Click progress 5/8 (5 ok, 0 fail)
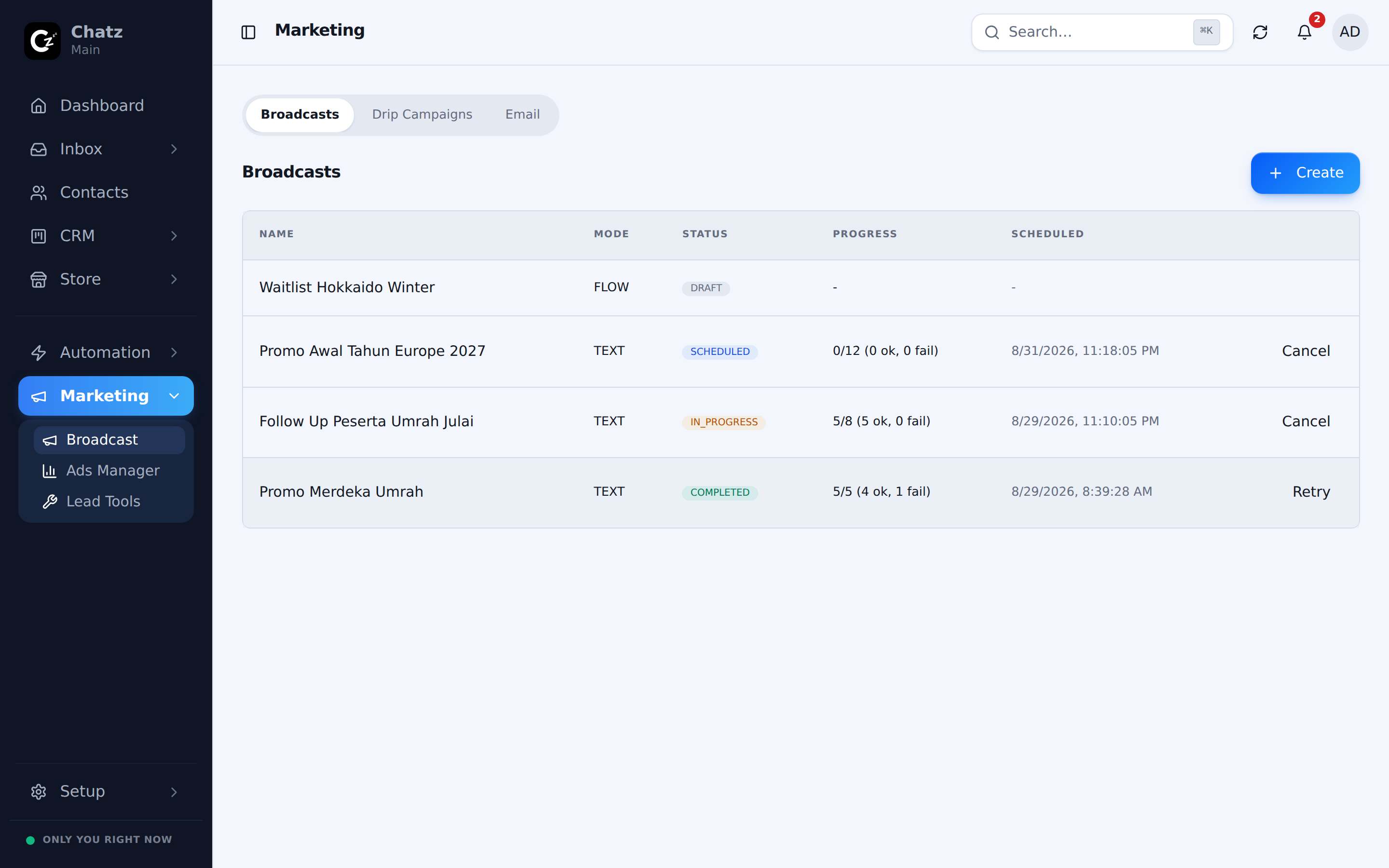Image resolution: width=1389 pixels, height=868 pixels. coord(881,421)
